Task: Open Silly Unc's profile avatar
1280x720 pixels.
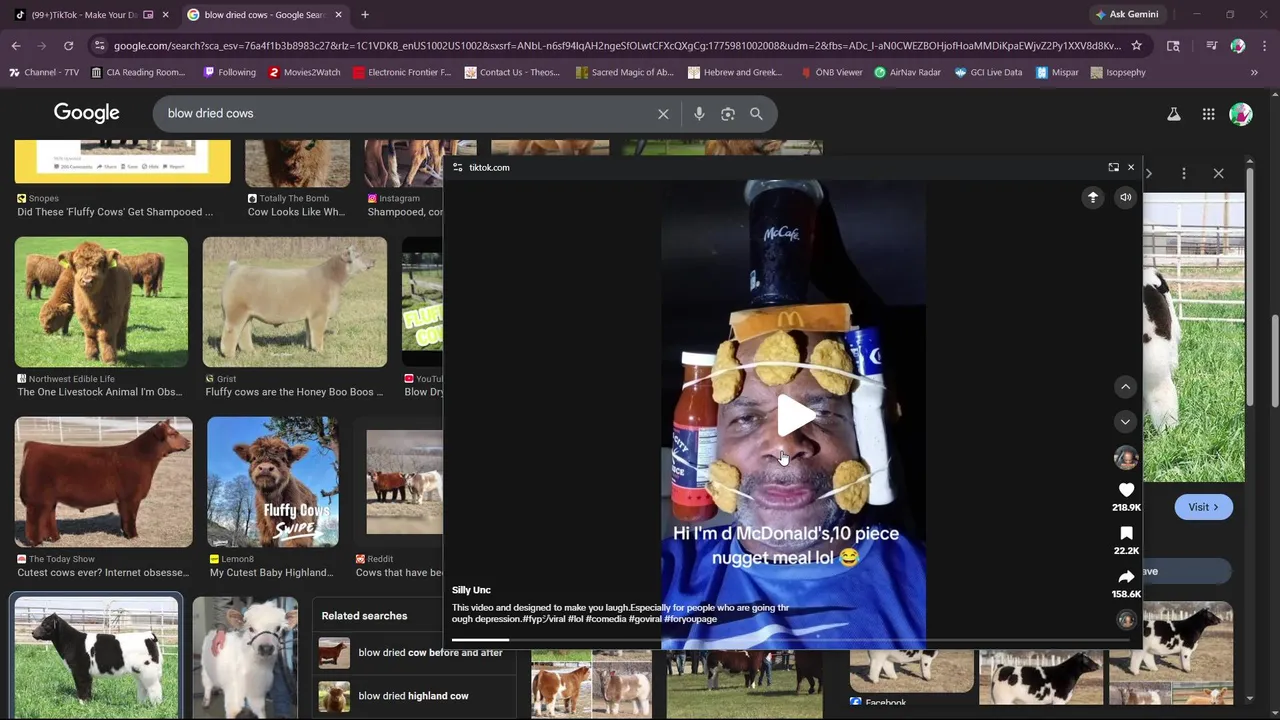Action: coord(1126,458)
